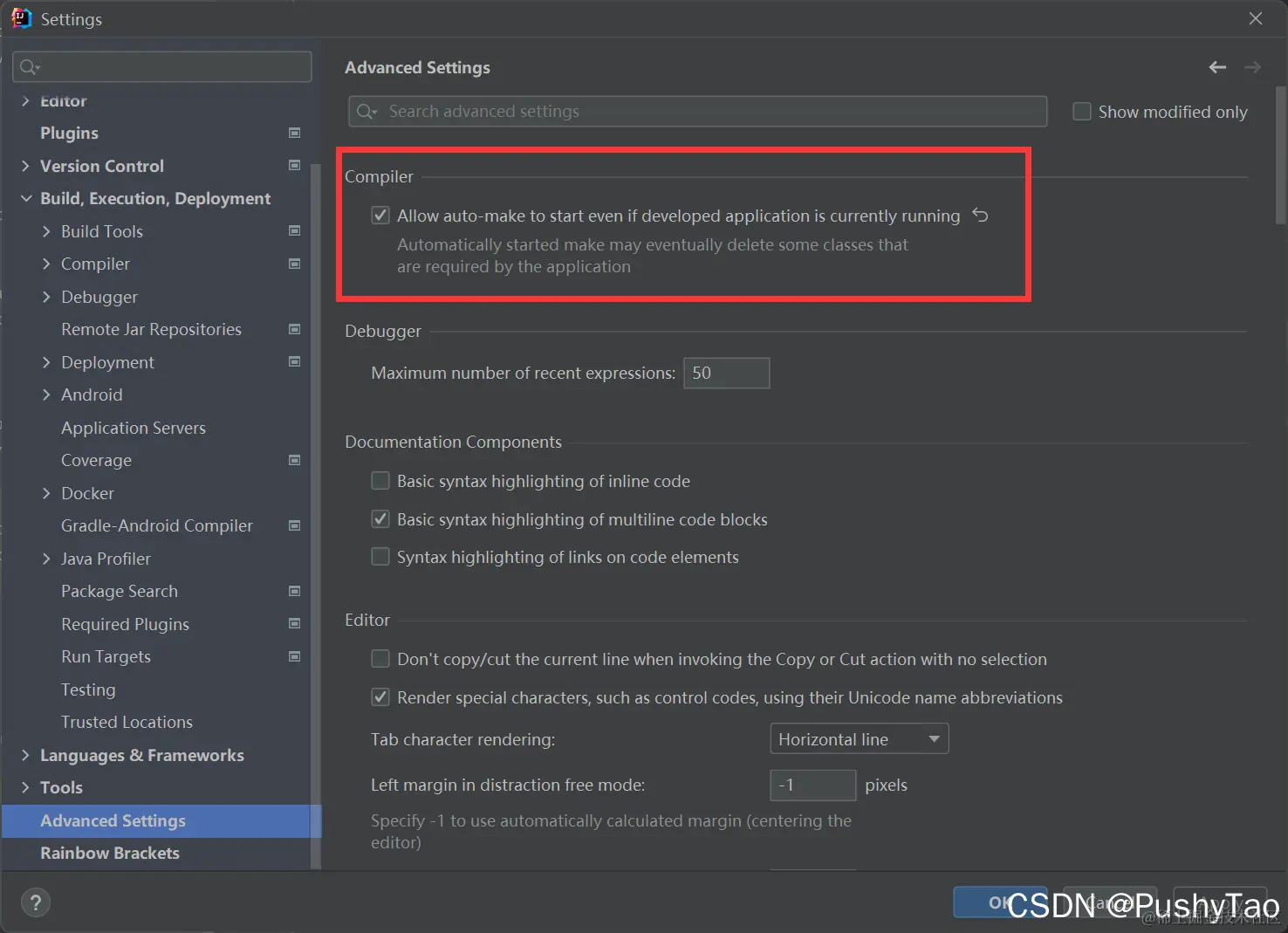Click the sidebar settings search field
The width and height of the screenshot is (1288, 933).
click(x=162, y=67)
